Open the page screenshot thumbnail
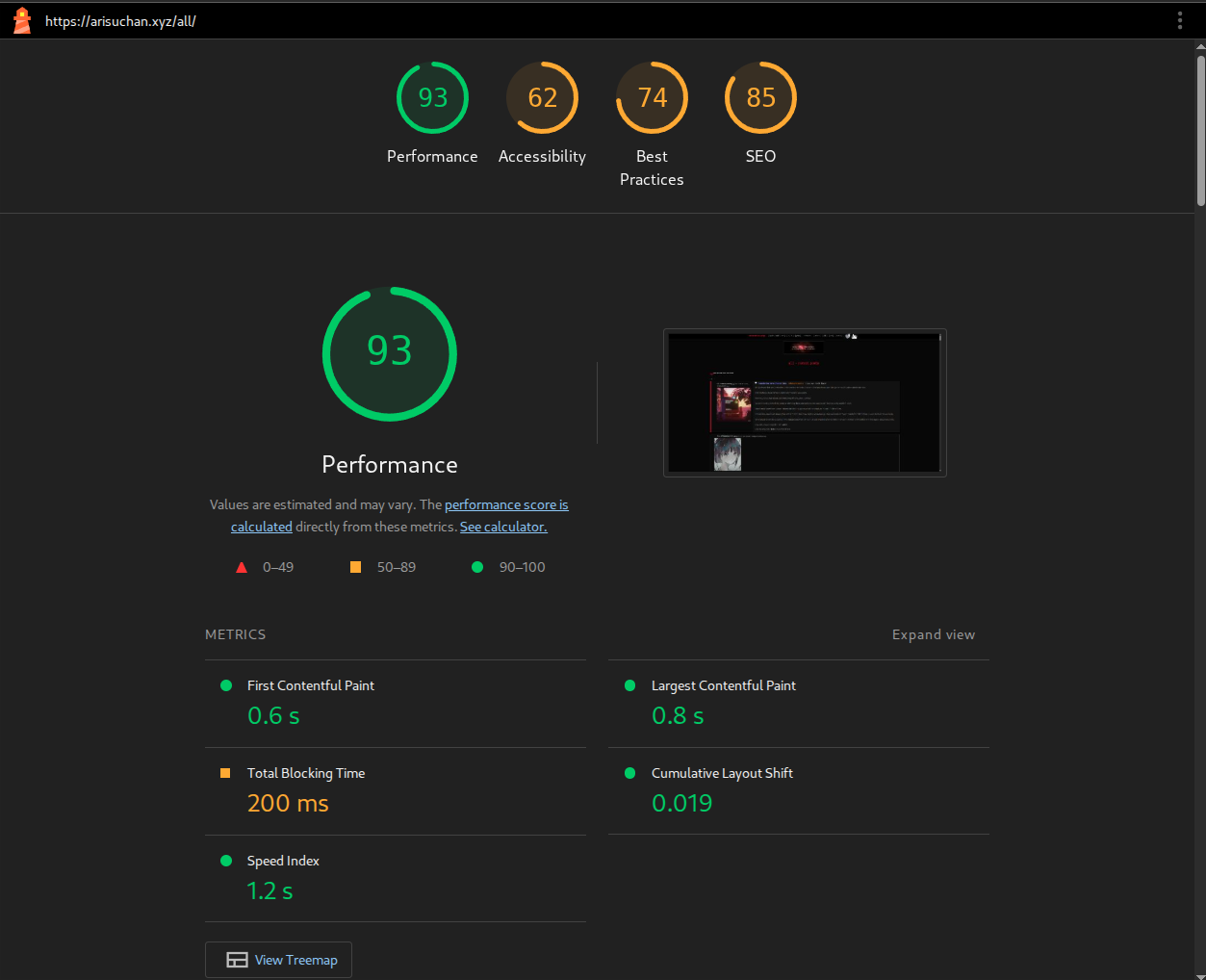 coord(805,402)
